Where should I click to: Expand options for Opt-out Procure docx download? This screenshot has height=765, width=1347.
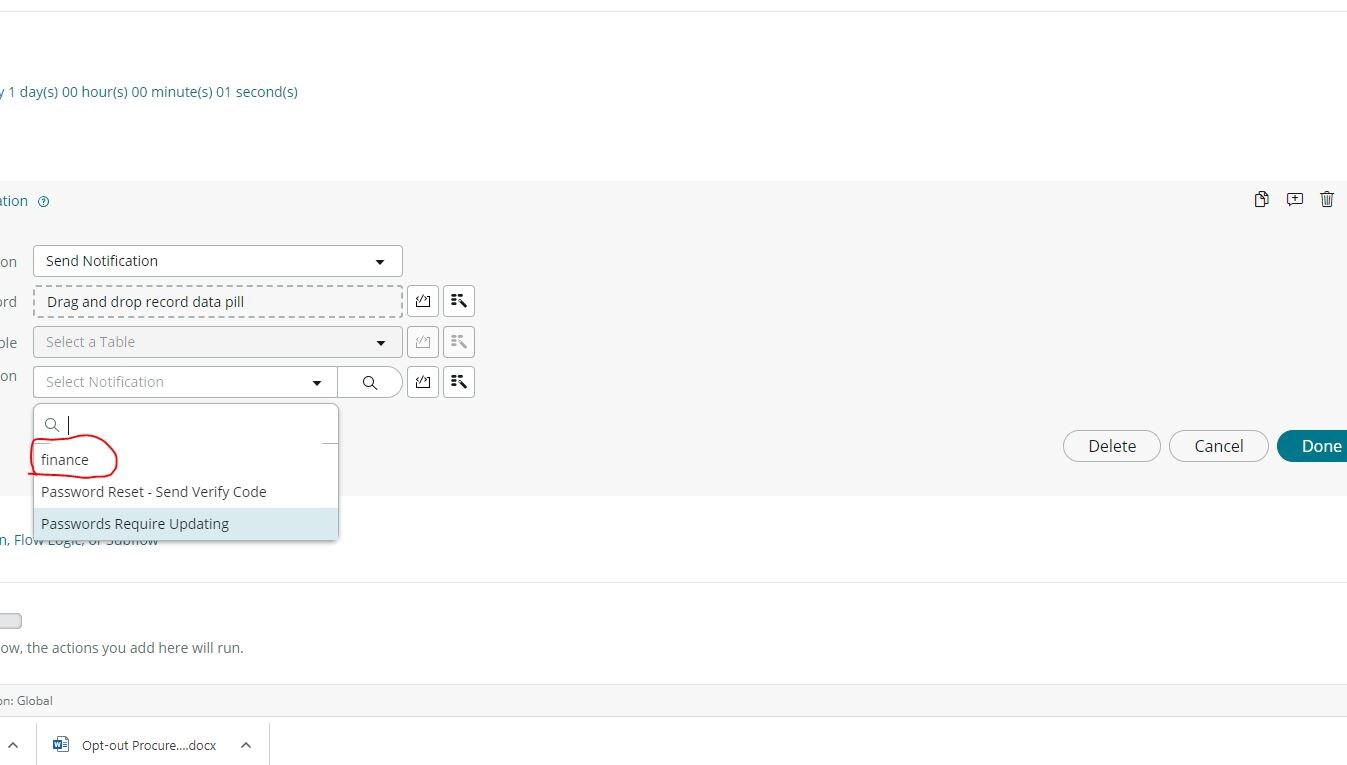click(x=246, y=745)
